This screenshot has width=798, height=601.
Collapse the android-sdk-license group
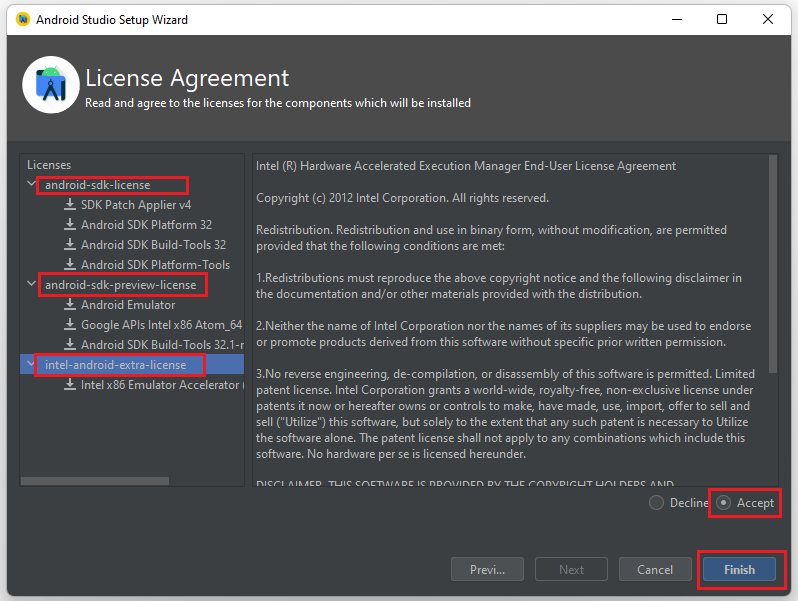point(31,183)
